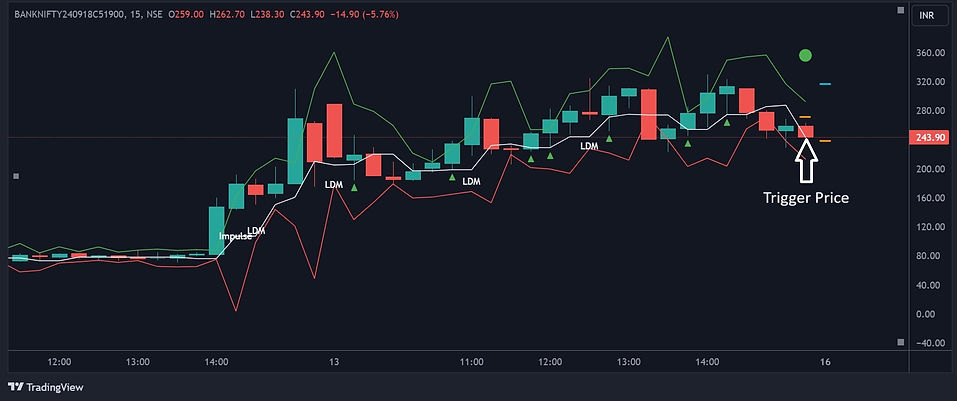Click the first green triangle after the 13 date
The width and height of the screenshot is (957, 401).
354,187
